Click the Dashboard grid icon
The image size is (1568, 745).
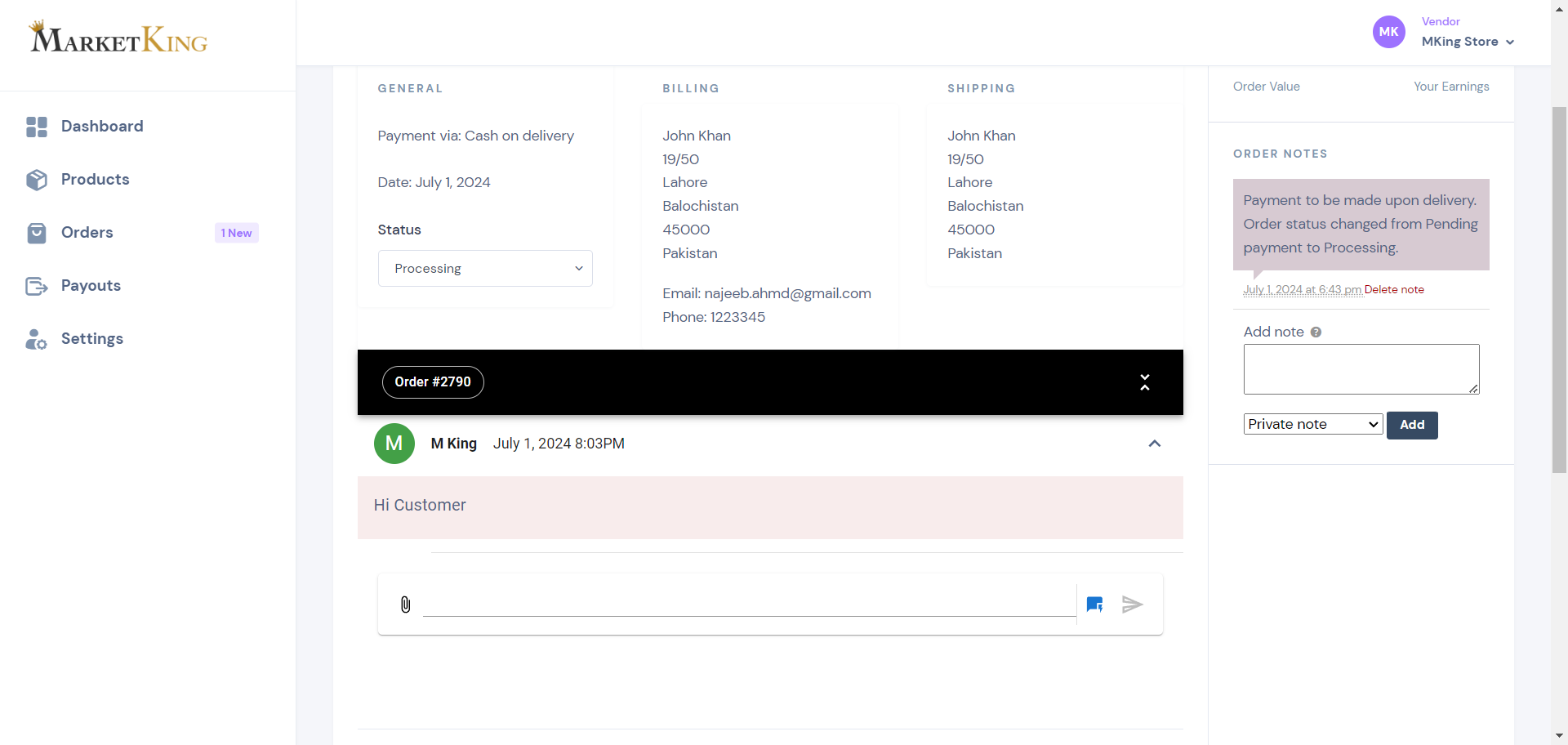click(x=37, y=127)
